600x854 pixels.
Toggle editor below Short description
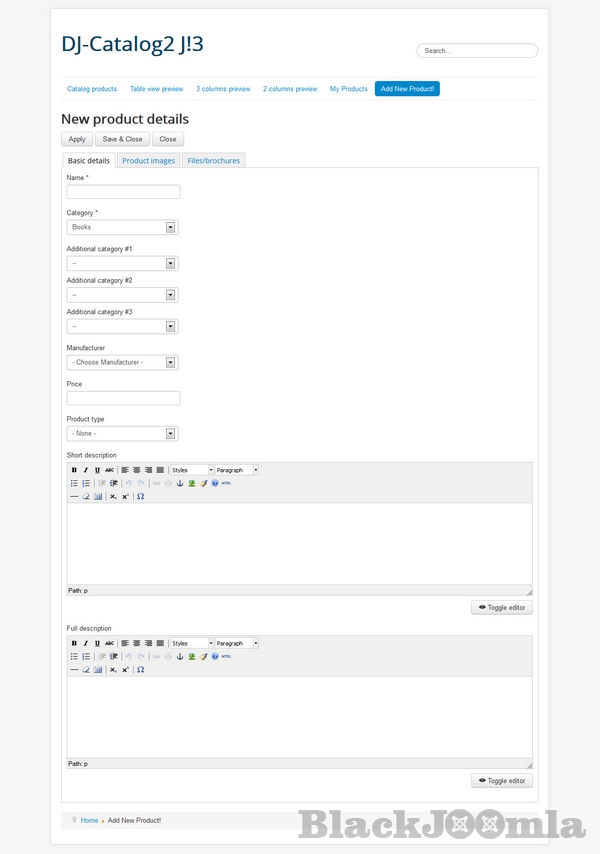click(x=502, y=607)
